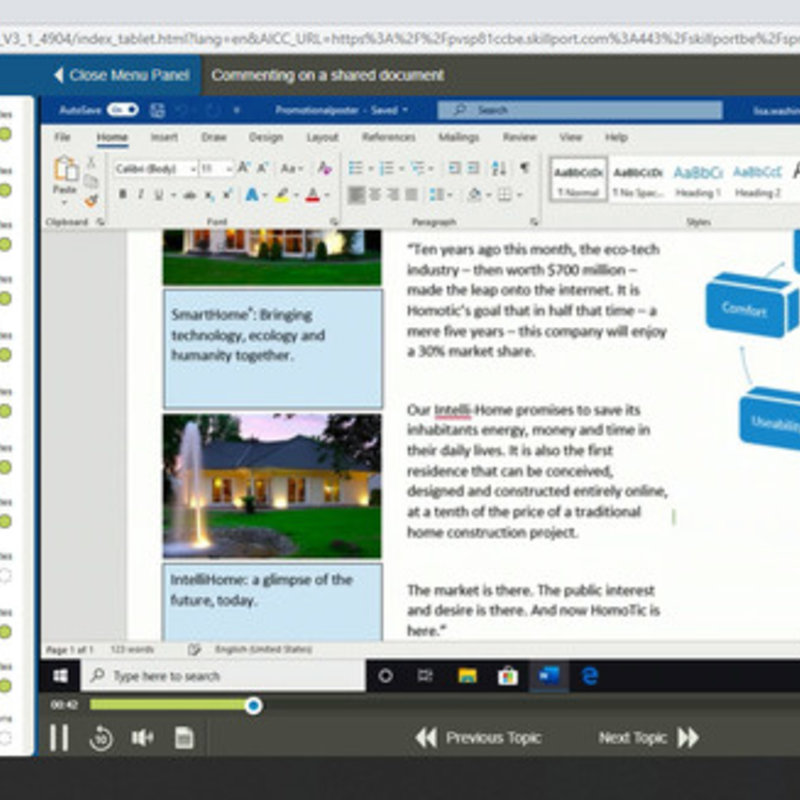Viewport: 800px width, 800px height.
Task: Open the File tab
Action: (62, 137)
